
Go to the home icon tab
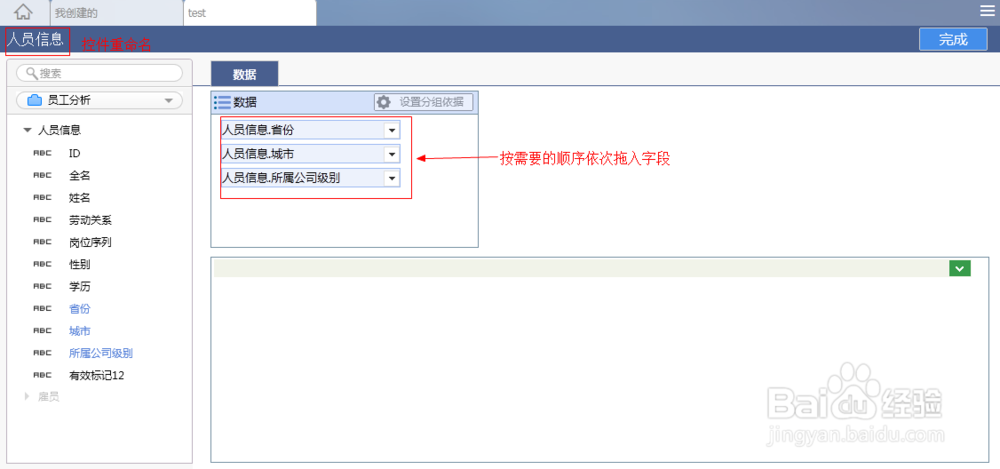(23, 11)
